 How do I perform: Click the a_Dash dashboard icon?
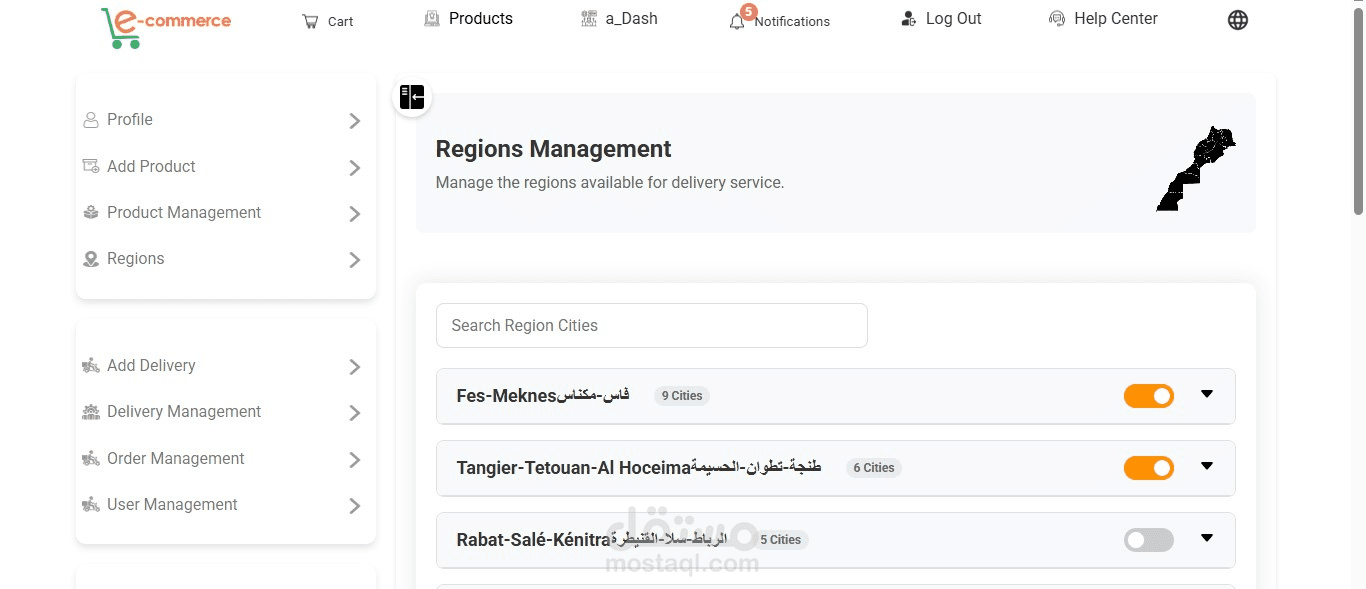click(589, 19)
